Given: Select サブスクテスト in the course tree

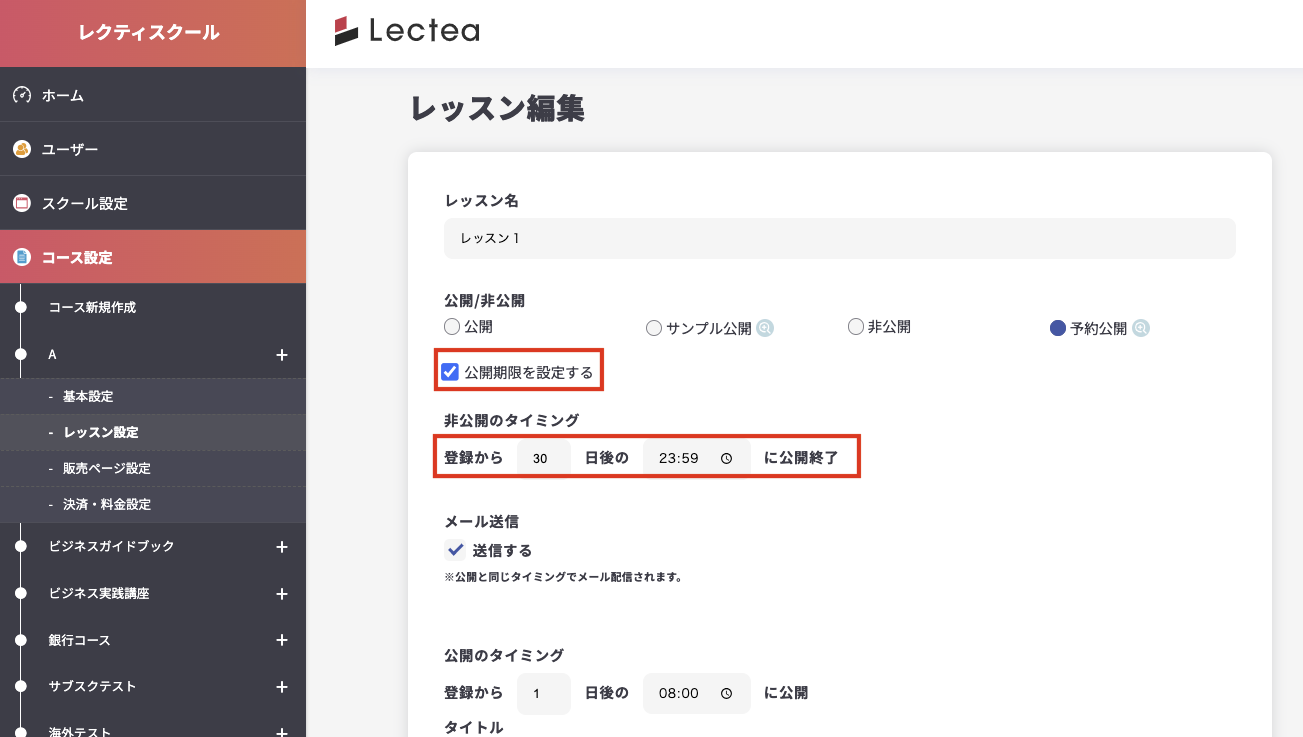Looking at the screenshot, I should pyautogui.click(x=92, y=687).
